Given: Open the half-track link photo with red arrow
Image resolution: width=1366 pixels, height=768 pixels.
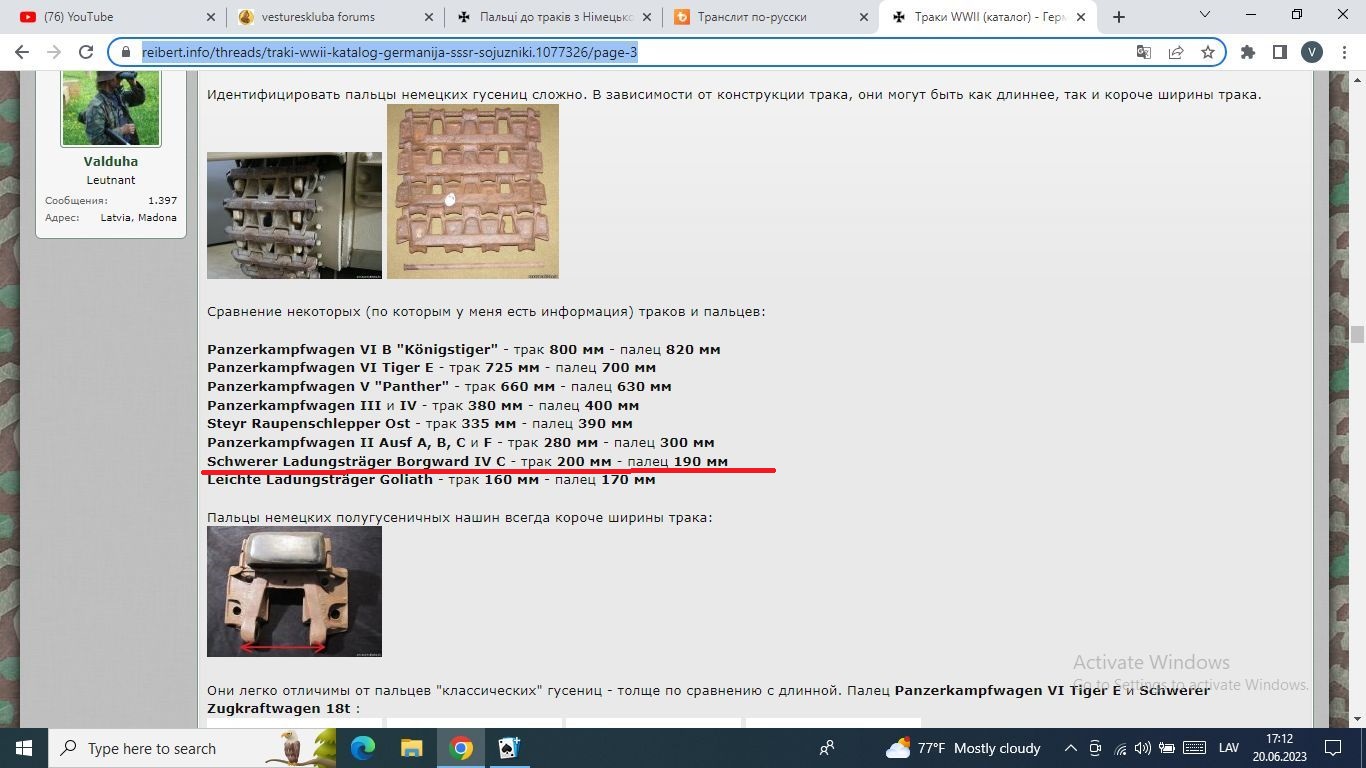Looking at the screenshot, I should pyautogui.click(x=294, y=591).
